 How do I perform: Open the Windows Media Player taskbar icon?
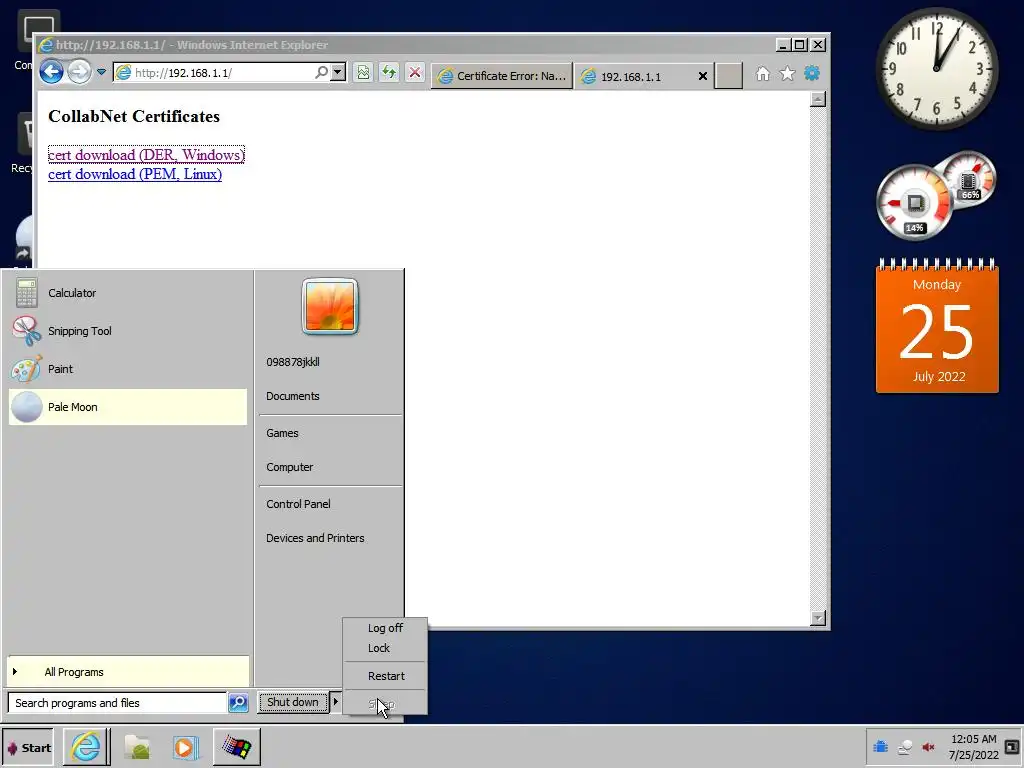(x=185, y=747)
